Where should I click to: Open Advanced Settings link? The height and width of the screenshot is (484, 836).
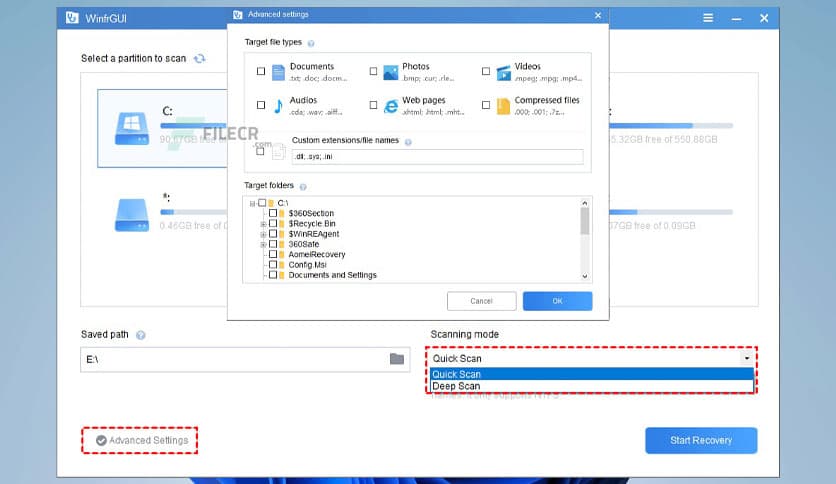(x=148, y=440)
